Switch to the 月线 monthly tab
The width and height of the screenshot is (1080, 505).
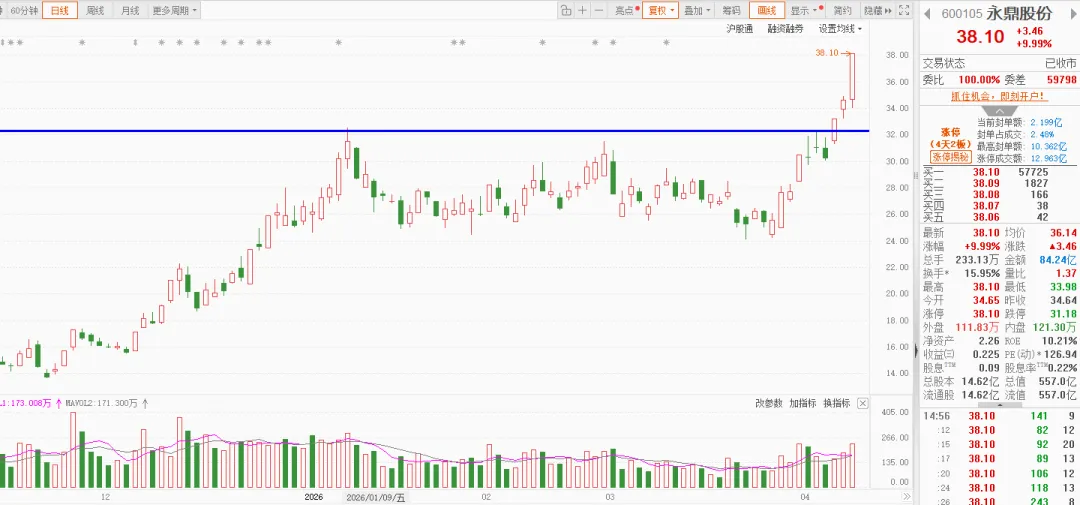(x=129, y=10)
